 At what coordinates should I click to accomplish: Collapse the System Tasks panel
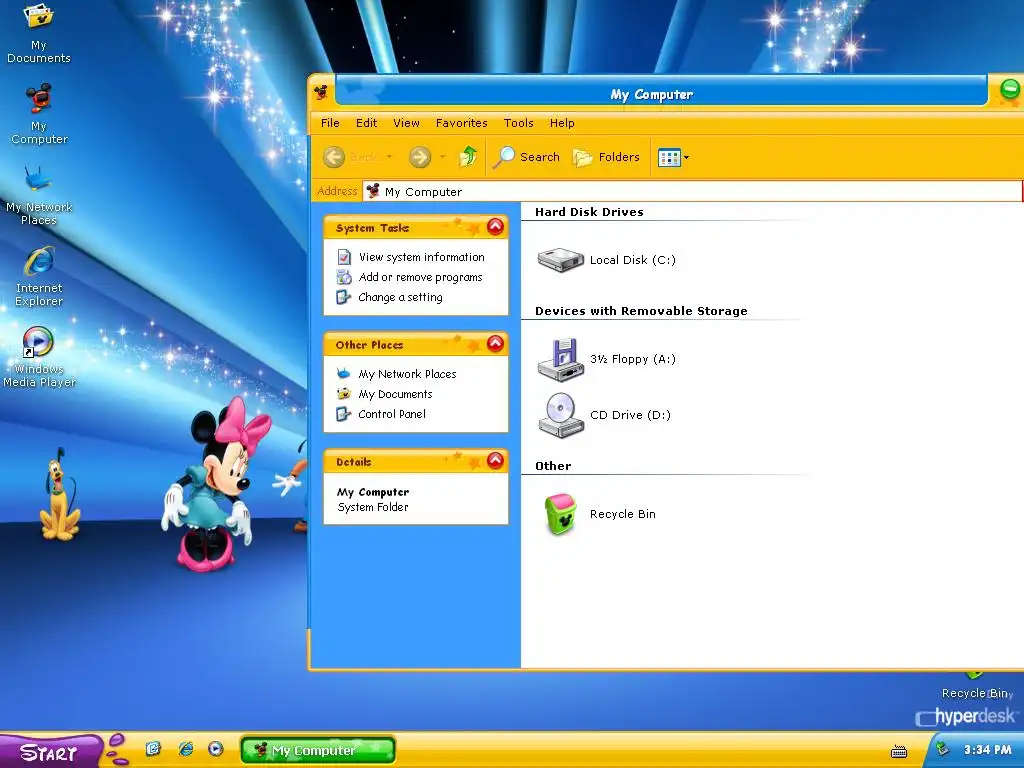pyautogui.click(x=496, y=227)
